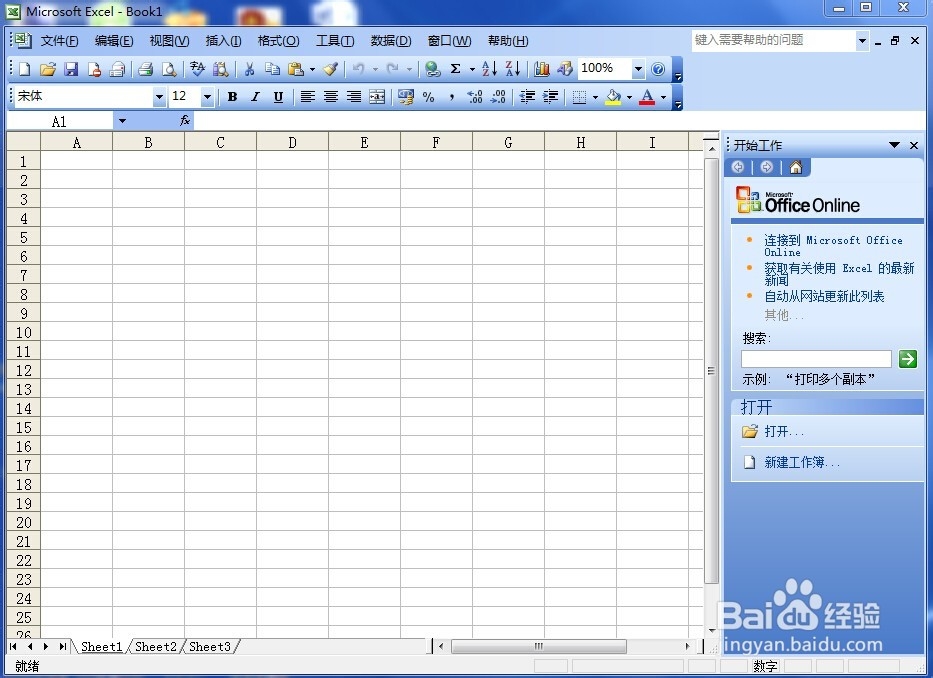Open the 数据(D) menu

[x=391, y=40]
